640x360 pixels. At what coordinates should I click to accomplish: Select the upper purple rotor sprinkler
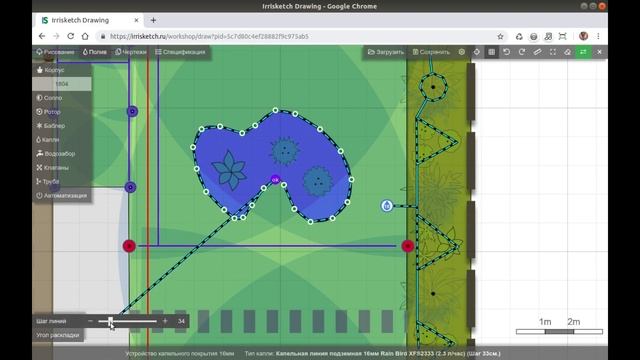pyautogui.click(x=132, y=111)
